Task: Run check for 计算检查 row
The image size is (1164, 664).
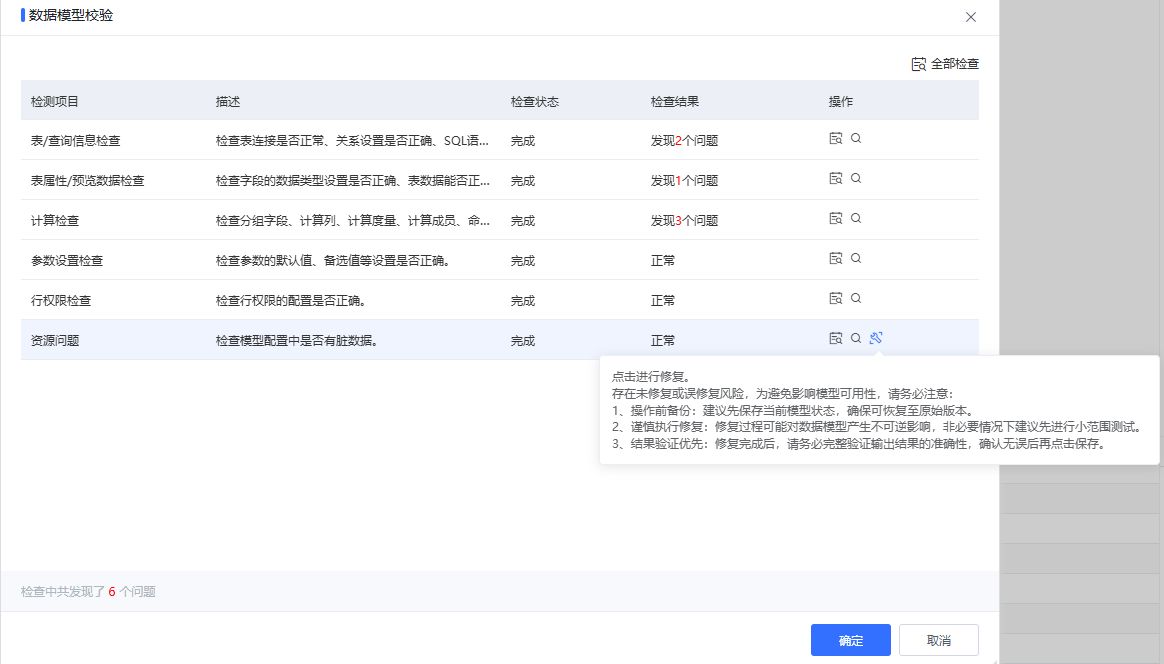Action: coord(835,219)
